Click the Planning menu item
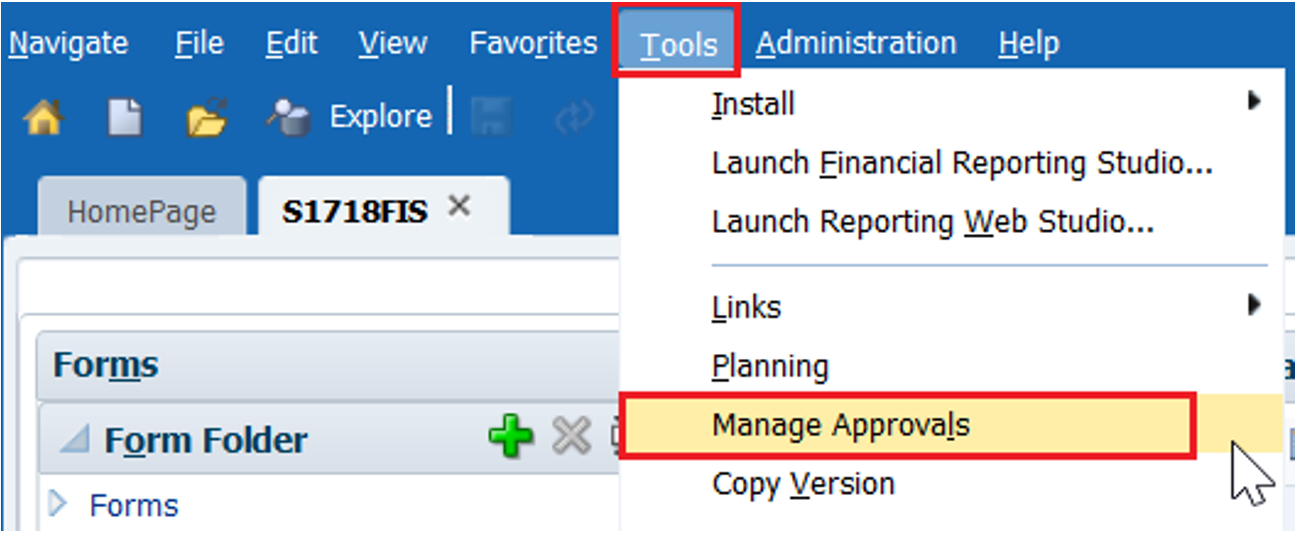The image size is (1297, 538). pyautogui.click(x=770, y=366)
